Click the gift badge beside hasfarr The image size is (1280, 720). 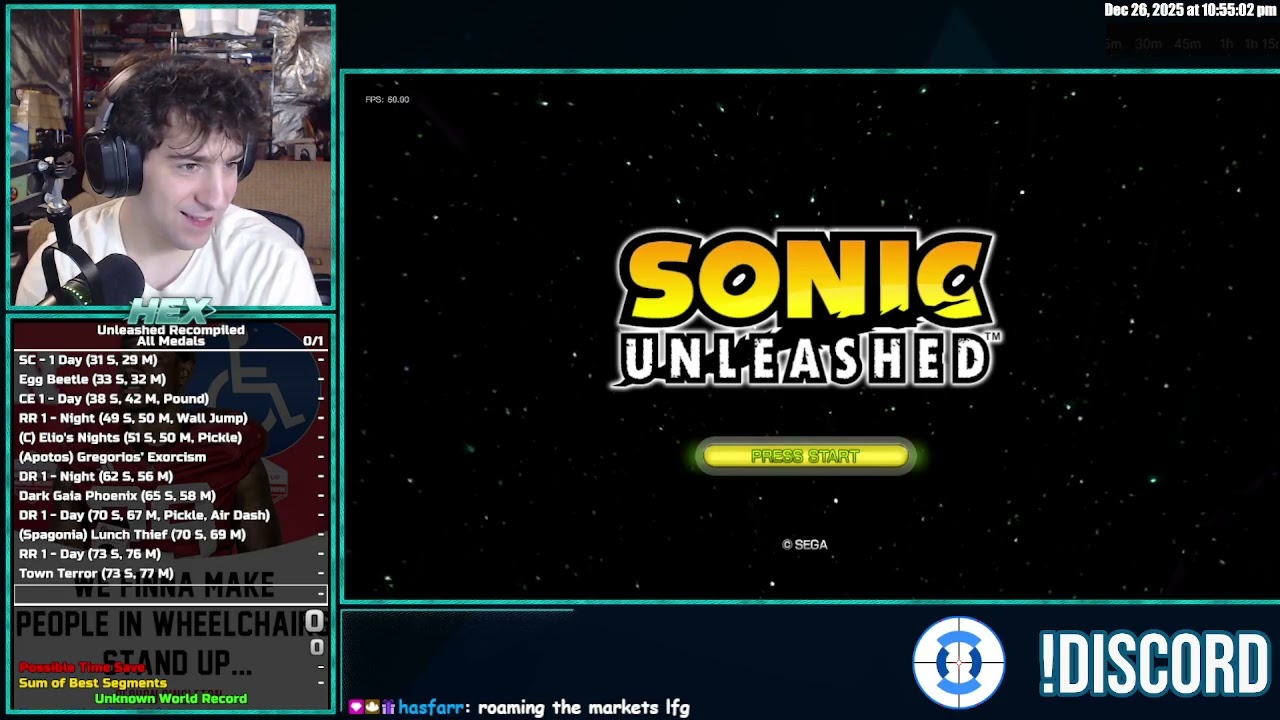[x=388, y=707]
